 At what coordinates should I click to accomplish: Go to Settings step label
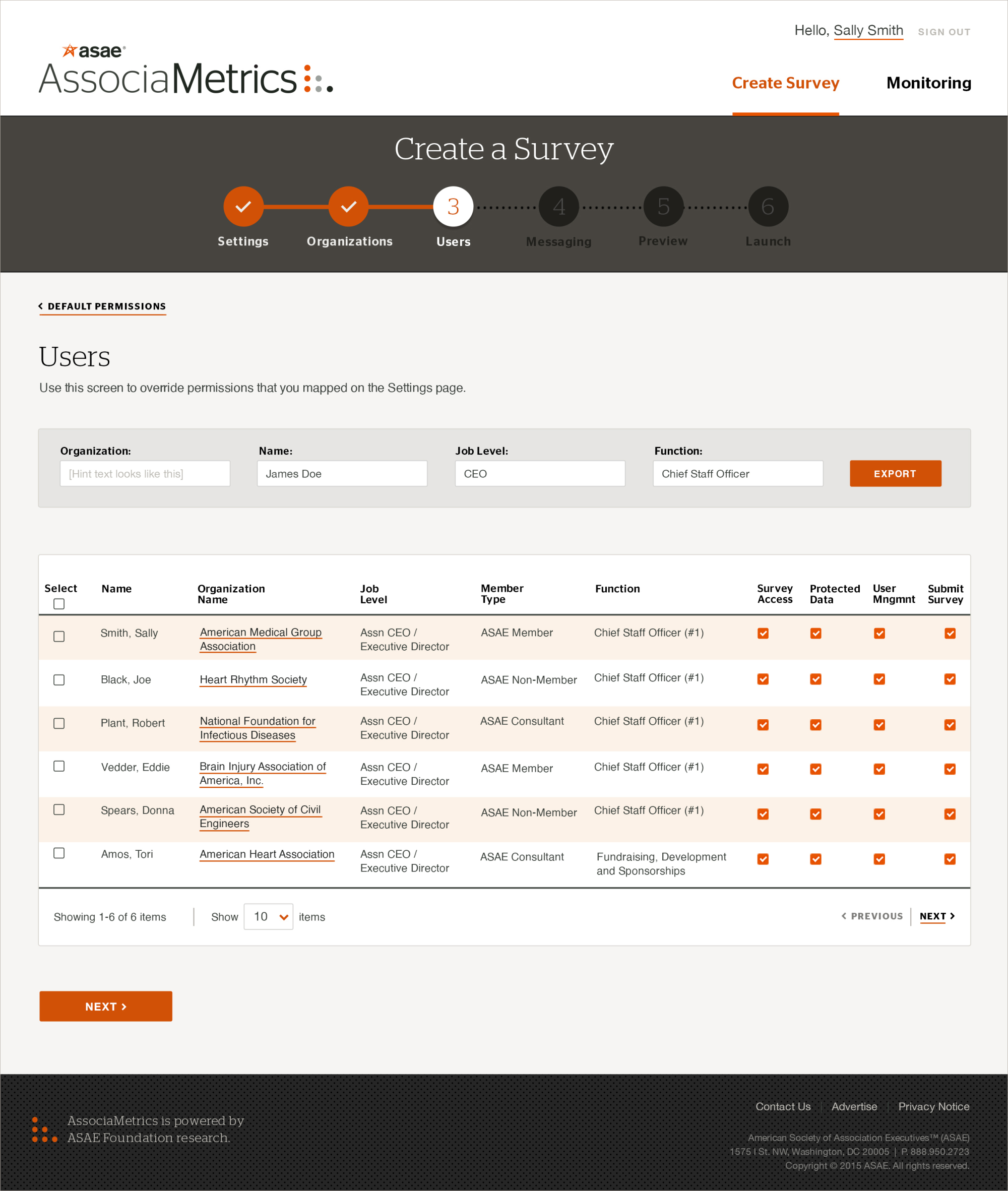(x=243, y=242)
